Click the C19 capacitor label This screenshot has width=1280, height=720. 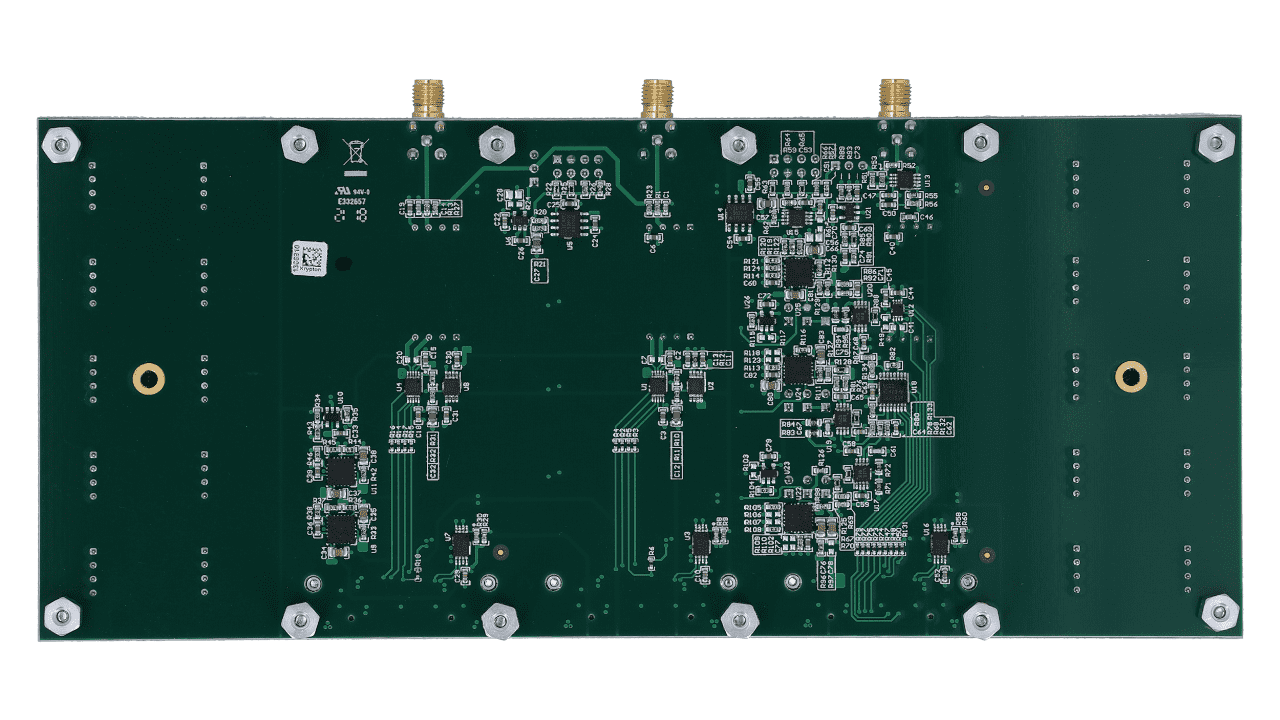401,210
